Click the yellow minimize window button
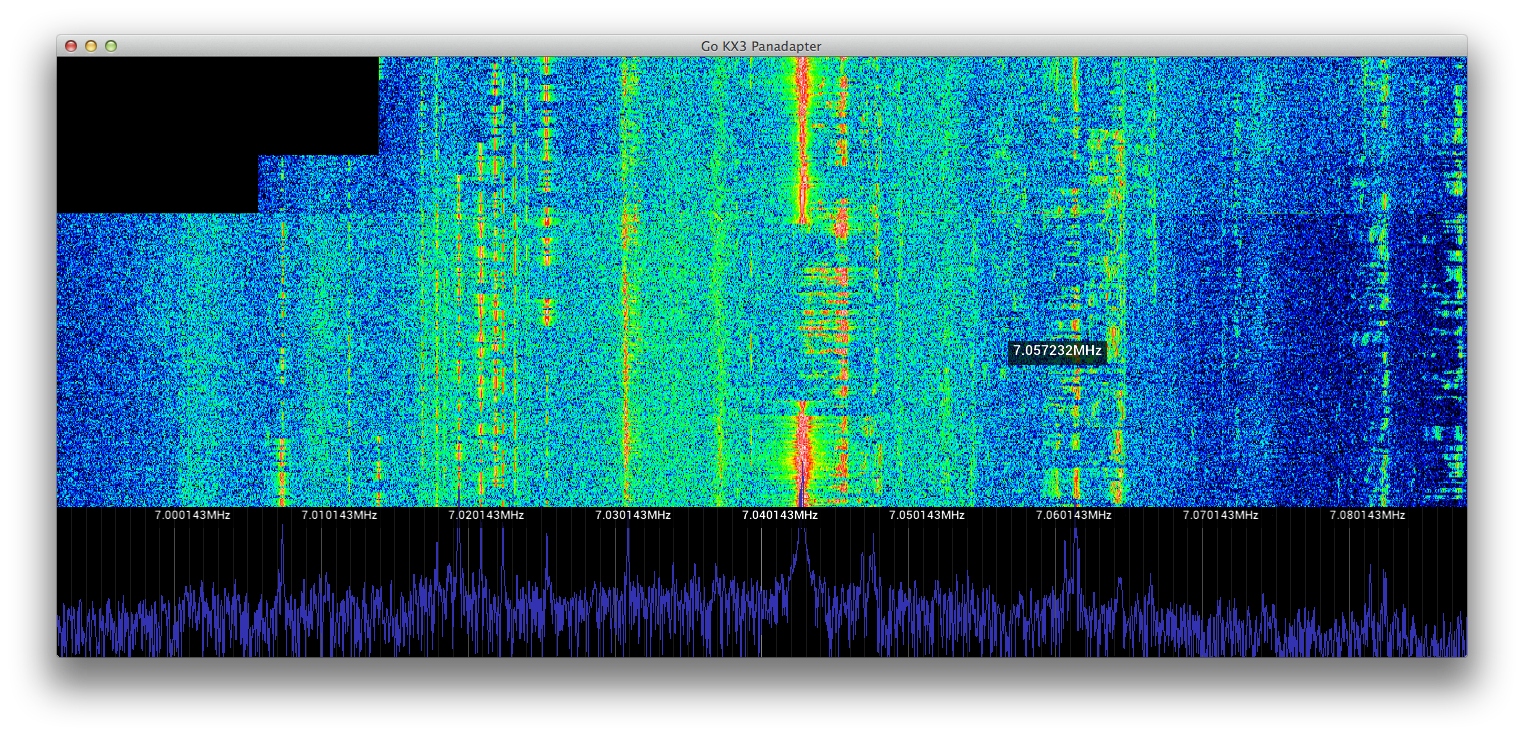The height and width of the screenshot is (736, 1524). (x=91, y=46)
